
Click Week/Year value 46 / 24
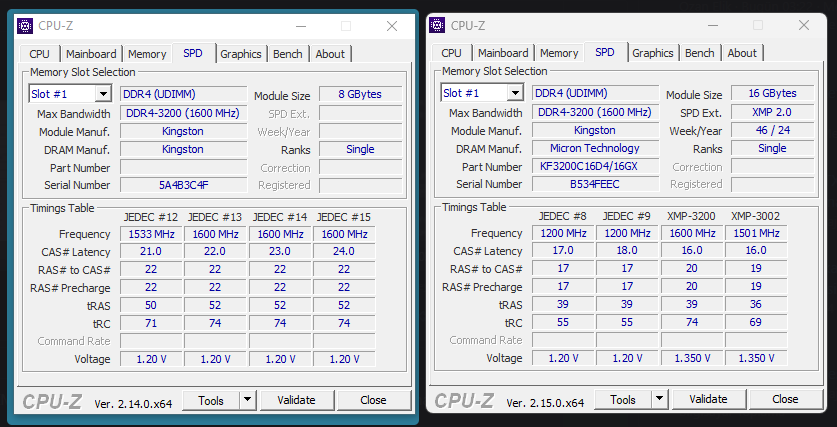(x=772, y=130)
